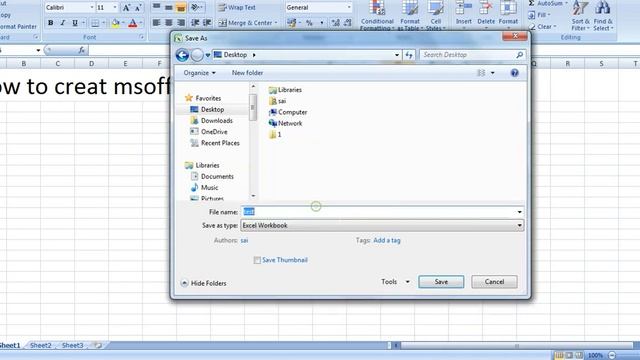Click the Back arrow in Save As dialog
This screenshot has width=640, height=360.
[x=182, y=55]
